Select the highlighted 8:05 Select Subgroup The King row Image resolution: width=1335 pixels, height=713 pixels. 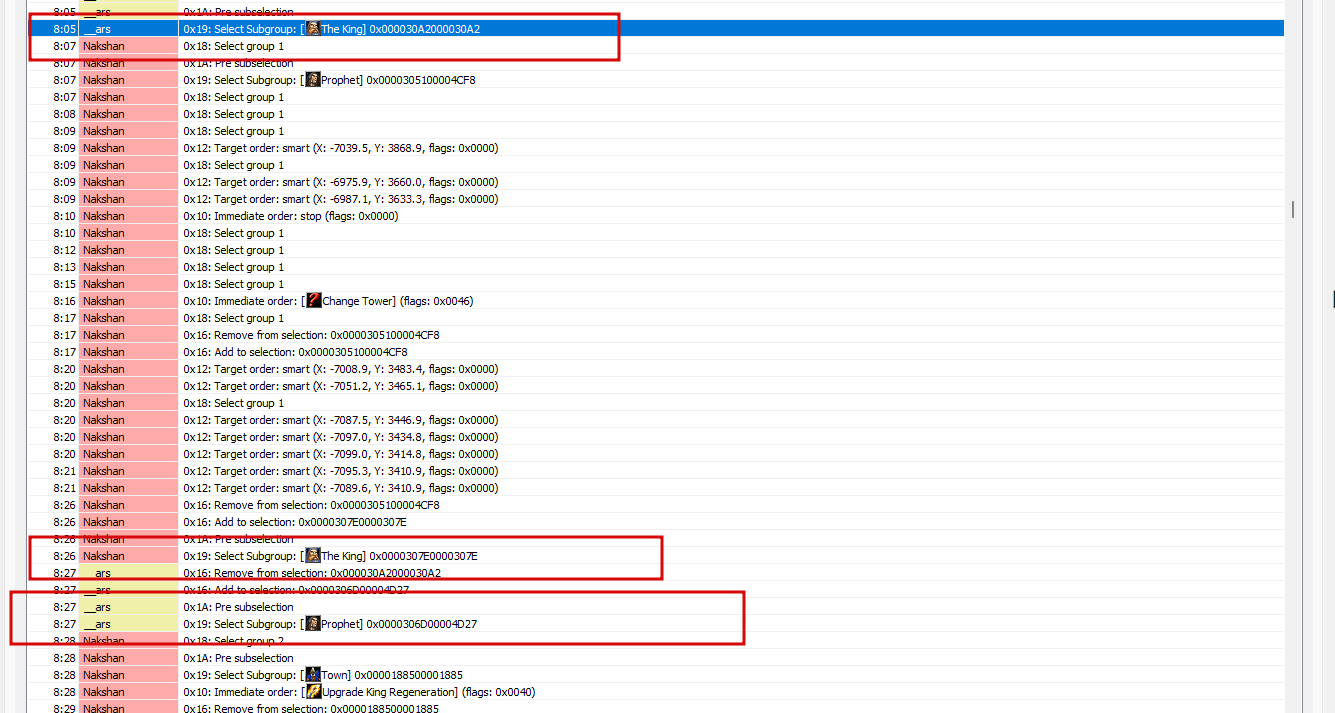[656, 29]
